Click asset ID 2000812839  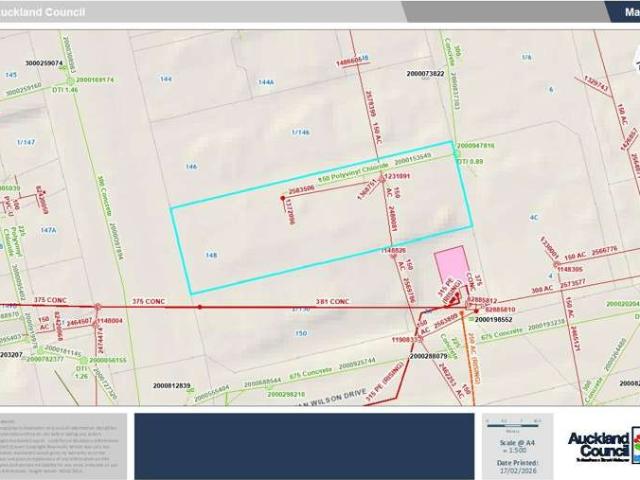[172, 385]
